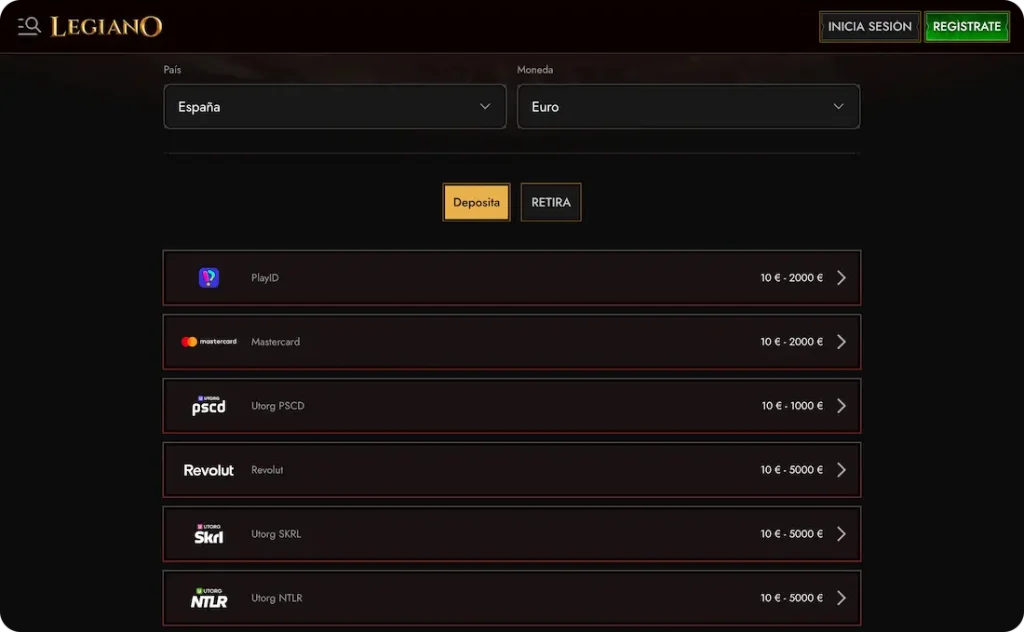Select the Utorg NTLR icon
The width and height of the screenshot is (1024, 632).
coord(207,597)
